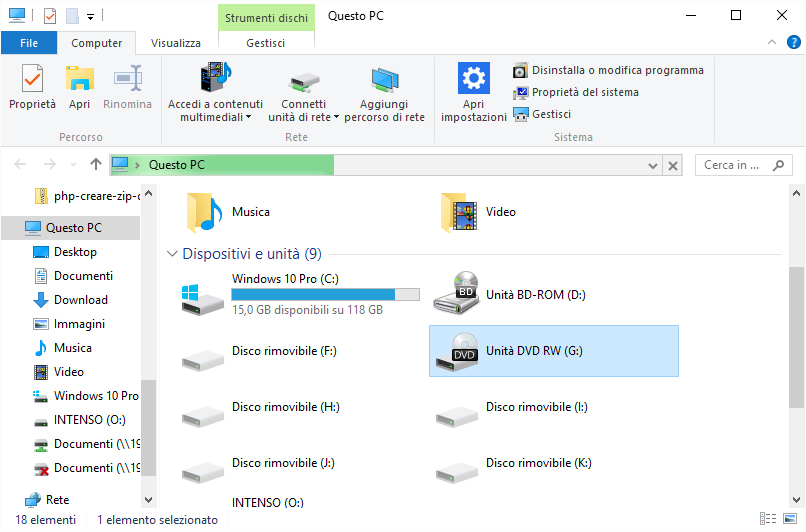The image size is (806, 532).
Task: Click navigation pane scroll down arrow
Action: 149,500
